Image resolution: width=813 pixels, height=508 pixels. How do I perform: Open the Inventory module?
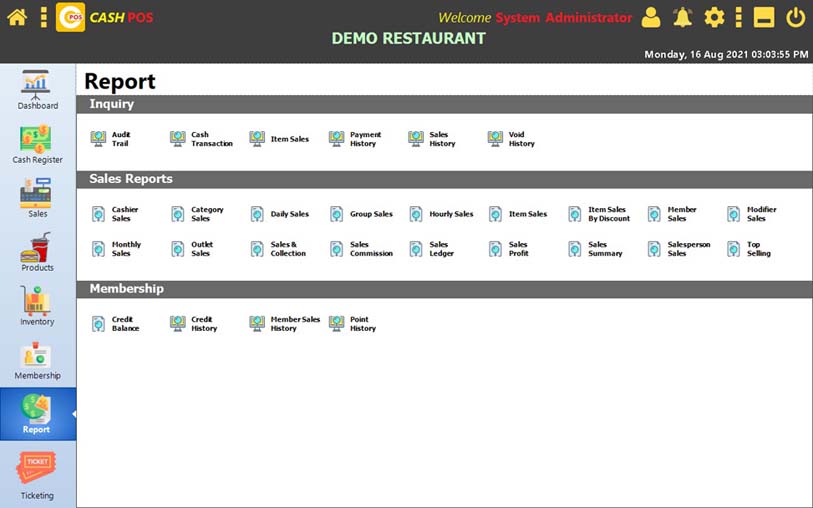point(37,306)
